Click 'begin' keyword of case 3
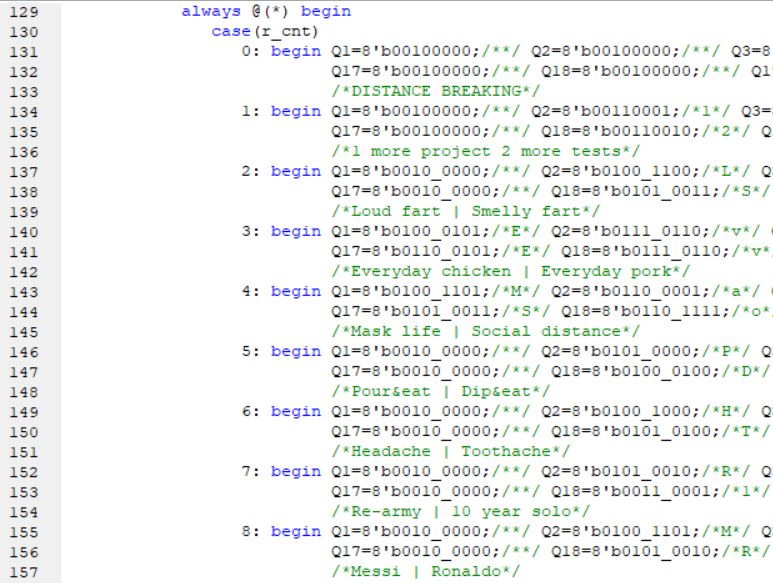This screenshot has height=583, width=773. [x=296, y=232]
